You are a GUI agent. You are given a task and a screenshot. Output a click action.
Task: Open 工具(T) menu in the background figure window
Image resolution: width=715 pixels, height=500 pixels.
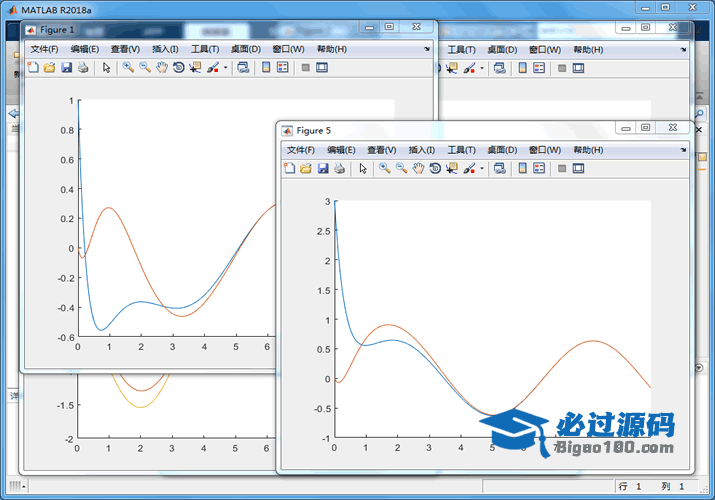tap(461, 50)
